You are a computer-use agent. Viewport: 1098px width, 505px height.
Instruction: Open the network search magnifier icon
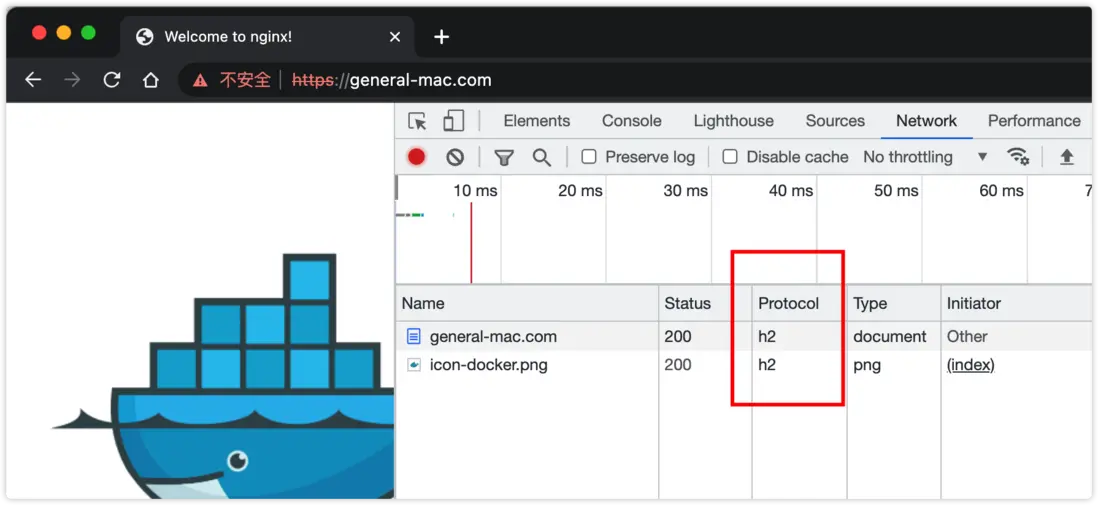click(542, 158)
